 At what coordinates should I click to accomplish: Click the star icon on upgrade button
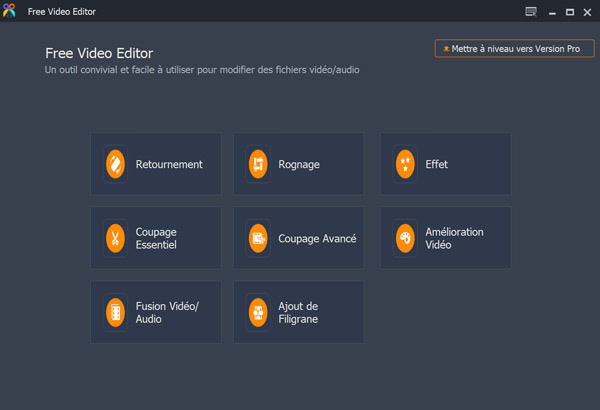point(446,49)
